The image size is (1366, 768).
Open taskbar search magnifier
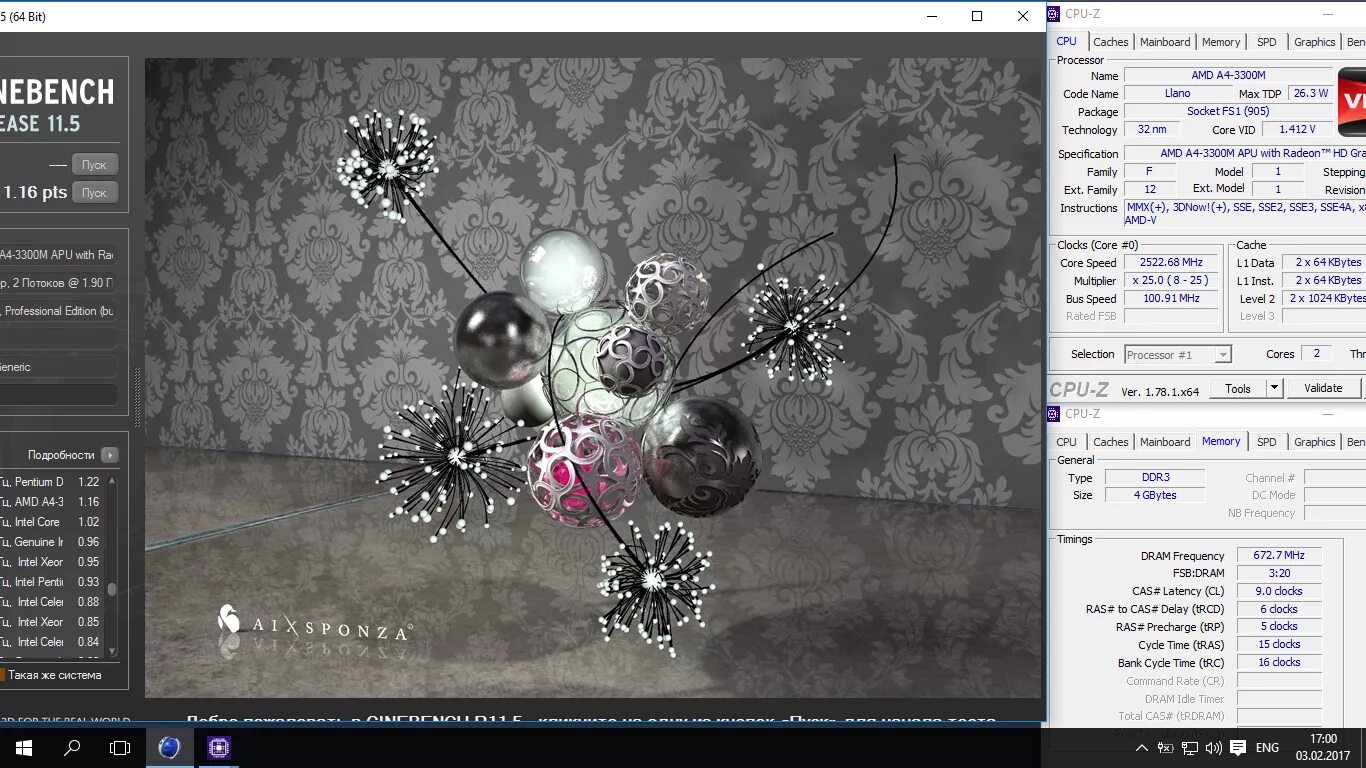coord(72,747)
